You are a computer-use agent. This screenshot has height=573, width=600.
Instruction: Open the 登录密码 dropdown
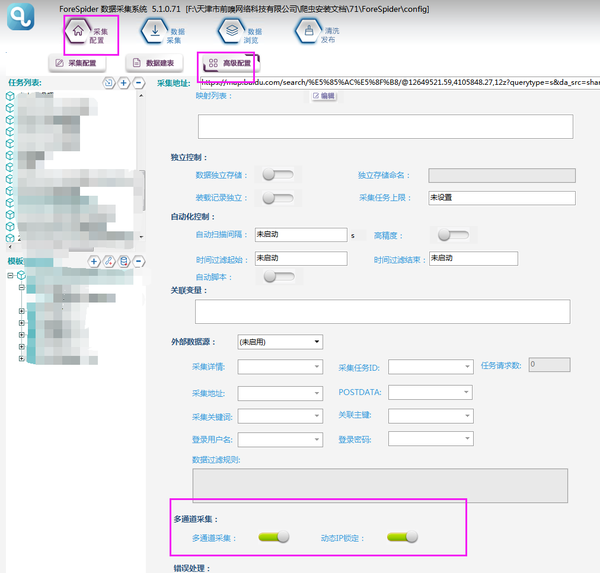coord(431,439)
